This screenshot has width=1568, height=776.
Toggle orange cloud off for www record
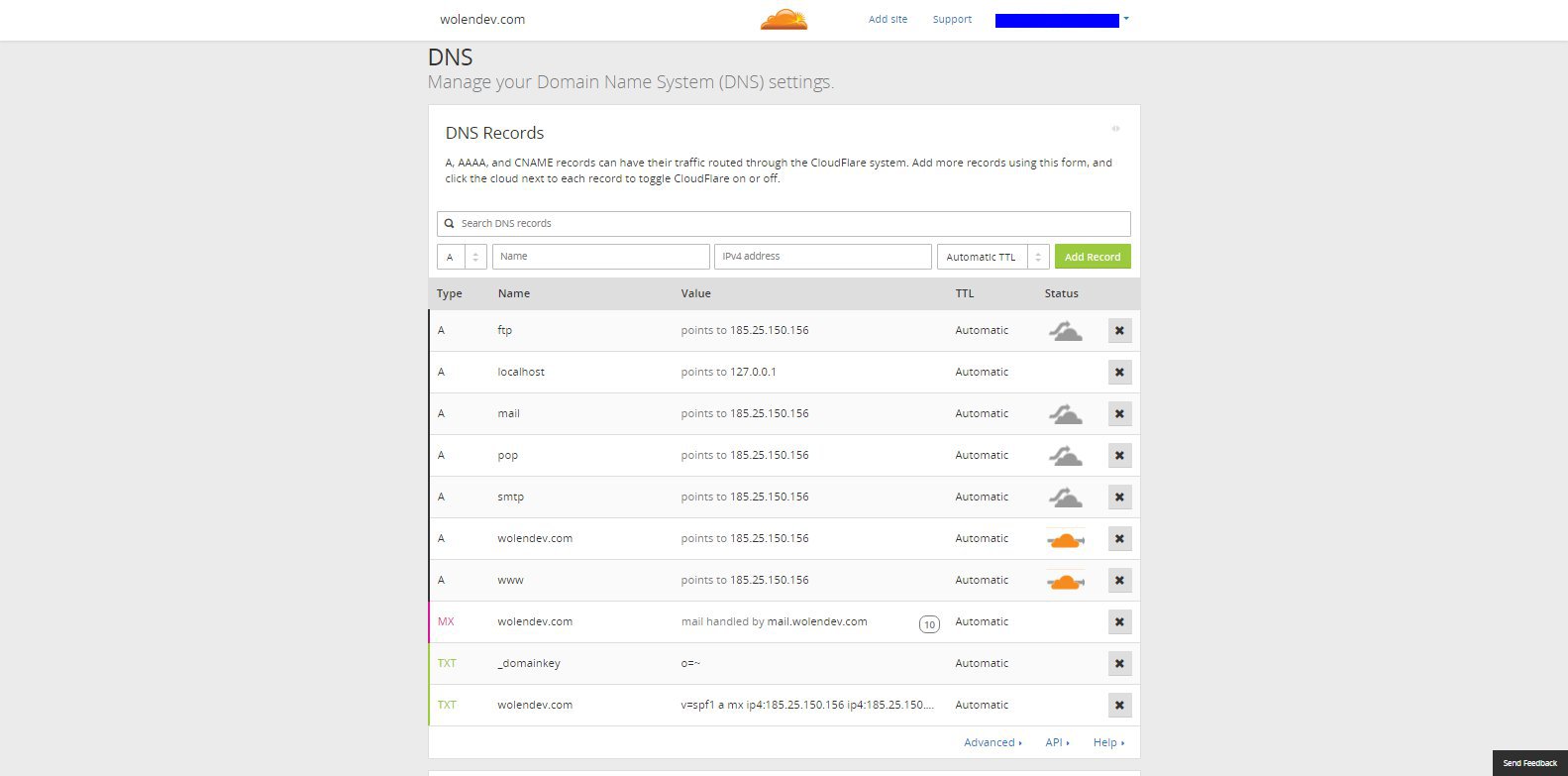1065,581
